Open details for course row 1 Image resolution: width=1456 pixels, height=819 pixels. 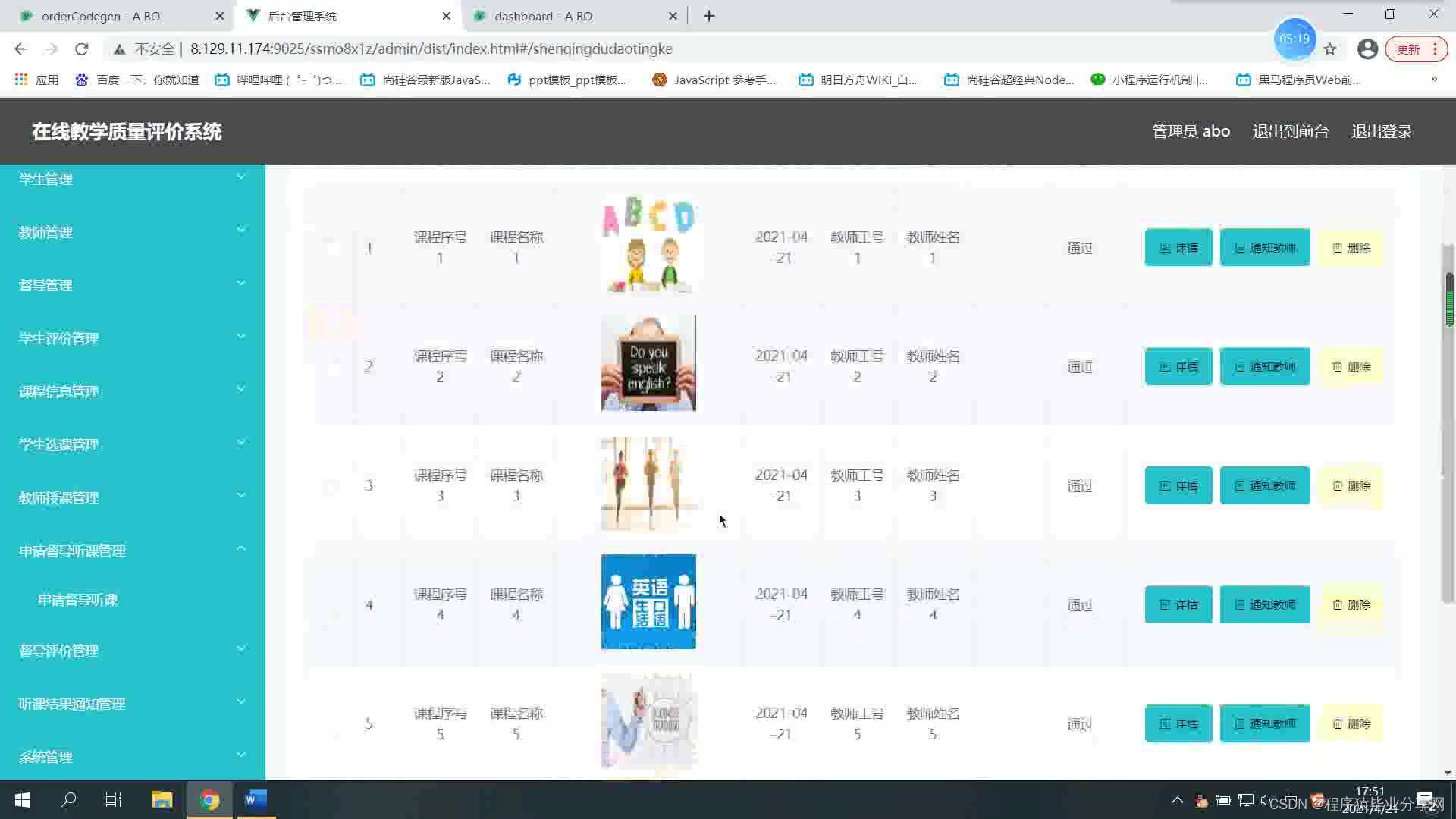point(1178,247)
